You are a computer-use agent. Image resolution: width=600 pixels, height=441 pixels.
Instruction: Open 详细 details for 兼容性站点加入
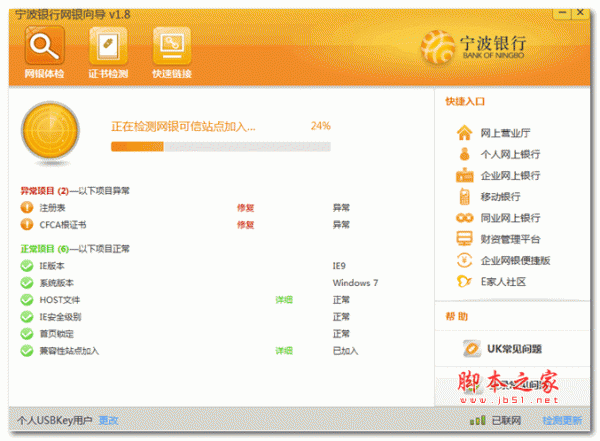pos(284,351)
